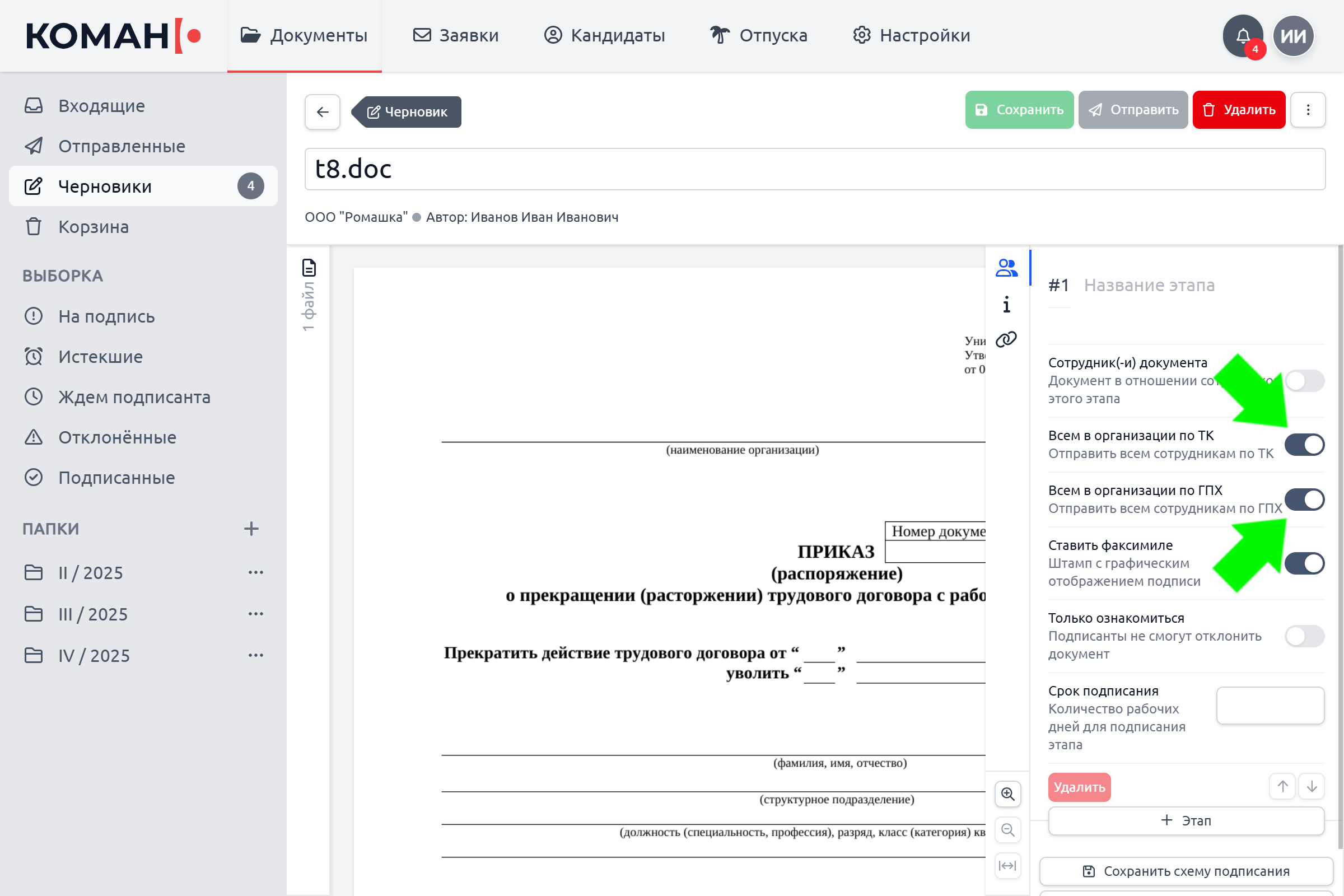The height and width of the screenshot is (896, 1344).
Task: Open the document info icon
Action: (x=1006, y=305)
